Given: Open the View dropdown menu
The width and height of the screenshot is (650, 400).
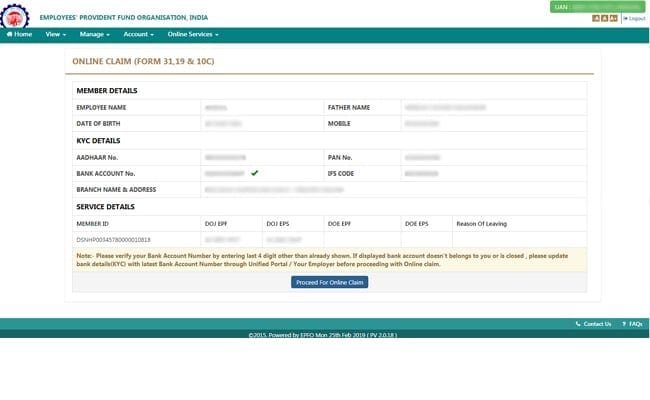Looking at the screenshot, I should click(55, 34).
